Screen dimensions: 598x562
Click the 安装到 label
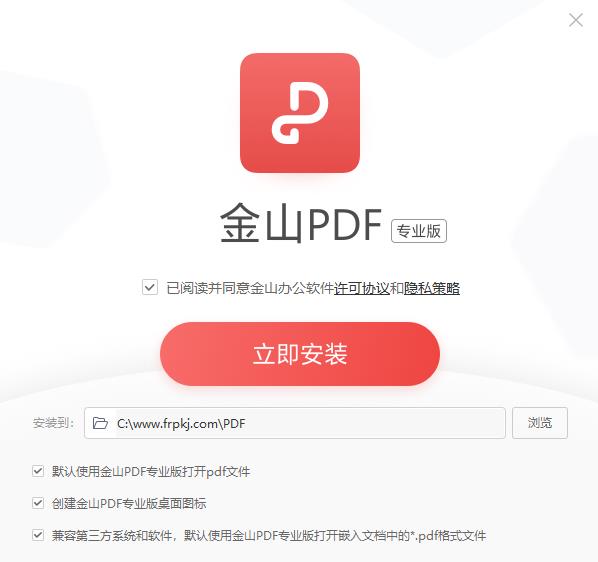pyautogui.click(x=53, y=423)
